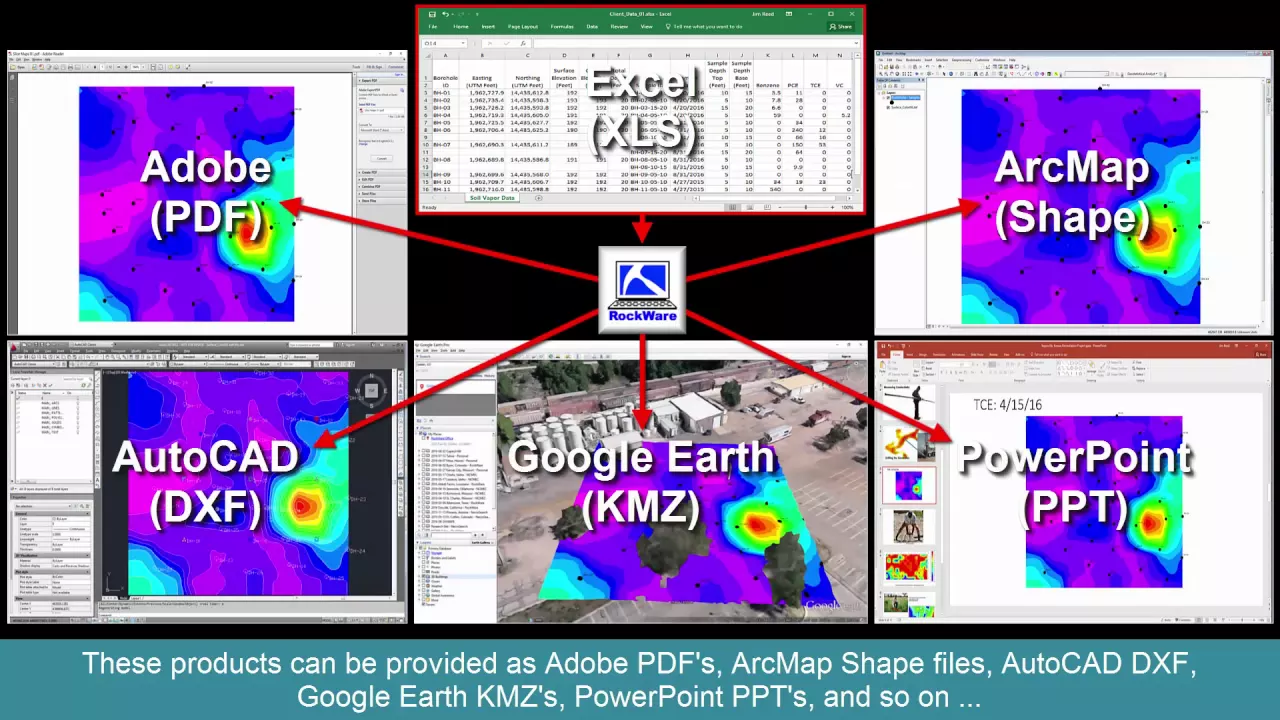
Task: Click the Save icon in Excel's quick access toolbar
Action: [x=432, y=14]
